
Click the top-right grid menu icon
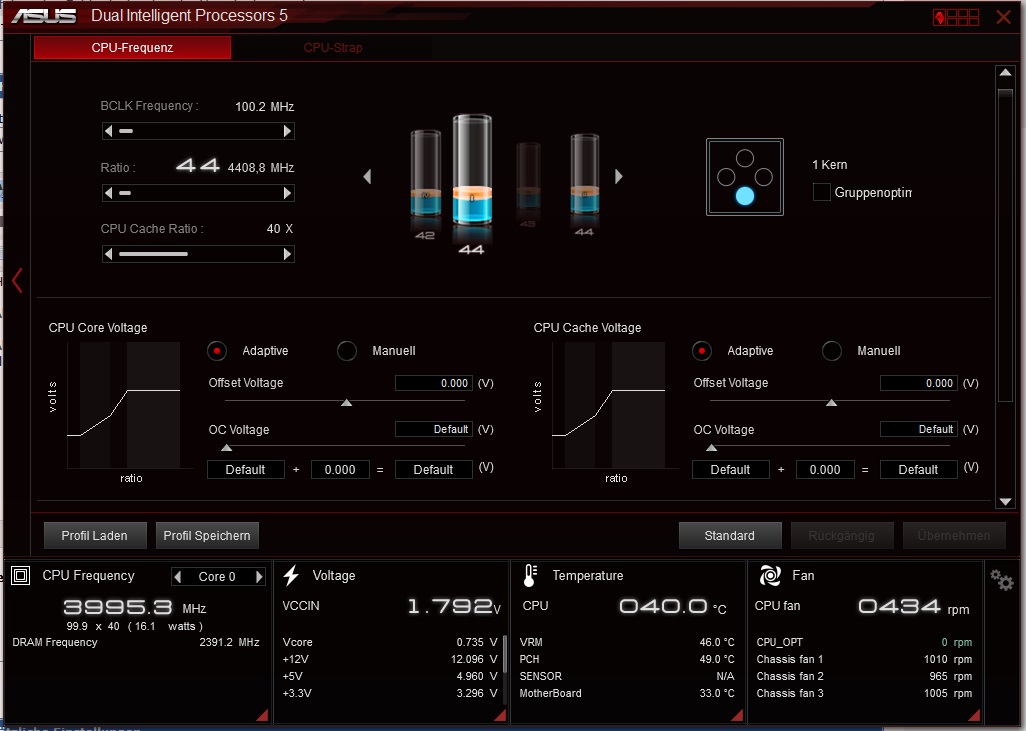(956, 17)
